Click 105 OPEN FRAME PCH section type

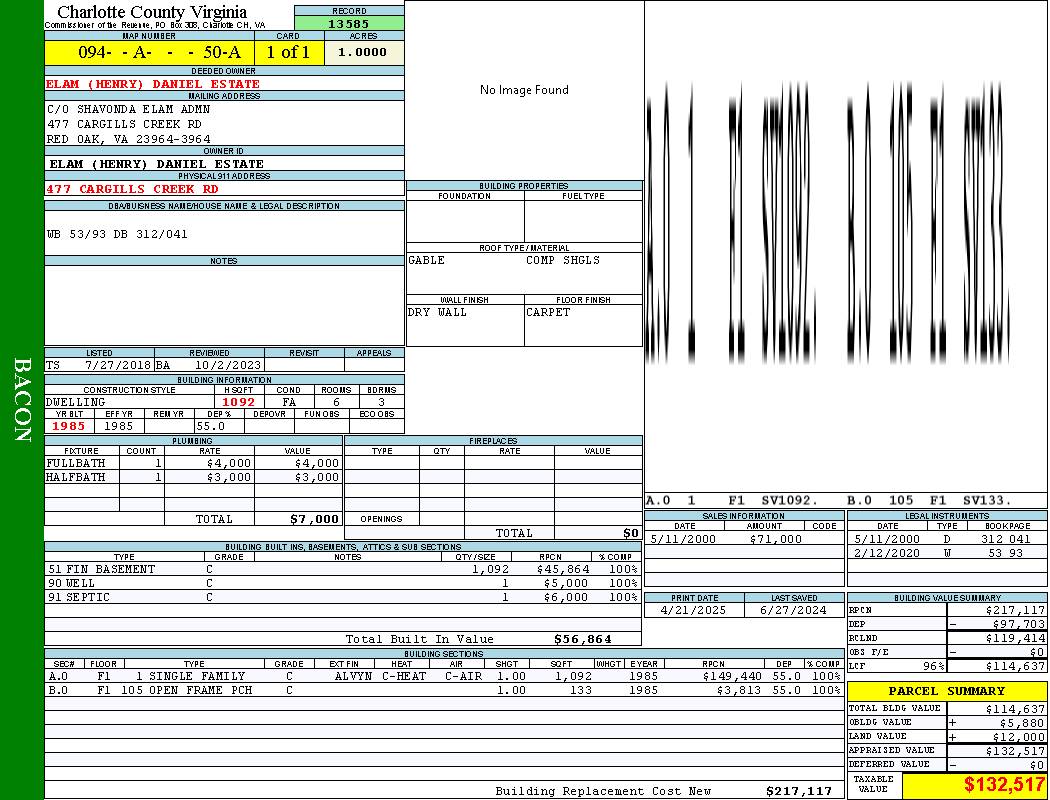point(186,690)
